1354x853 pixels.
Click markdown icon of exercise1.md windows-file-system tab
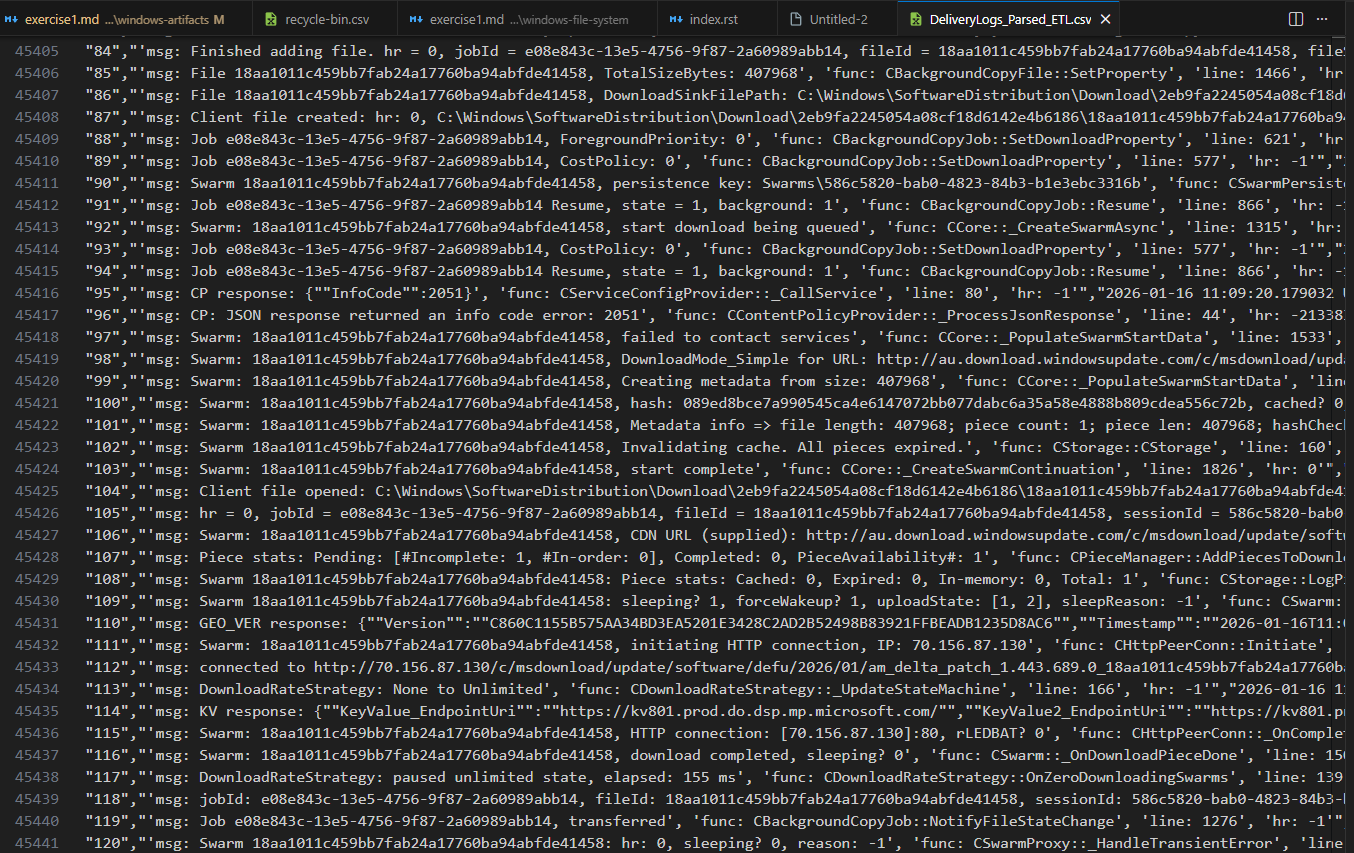tap(415, 19)
